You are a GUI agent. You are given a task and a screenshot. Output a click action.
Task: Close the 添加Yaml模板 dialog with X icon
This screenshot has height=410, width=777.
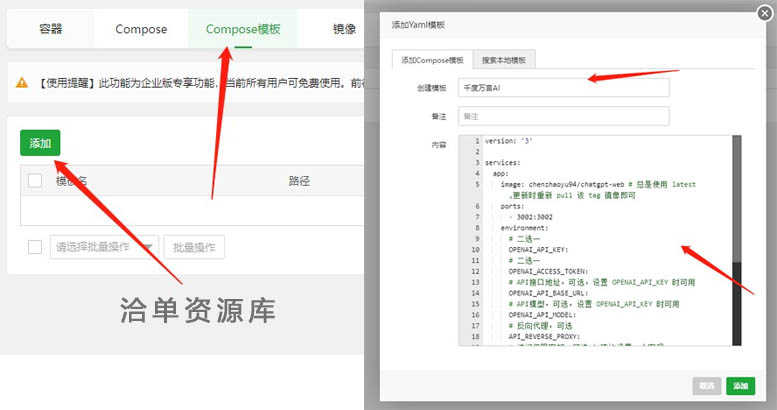765,13
